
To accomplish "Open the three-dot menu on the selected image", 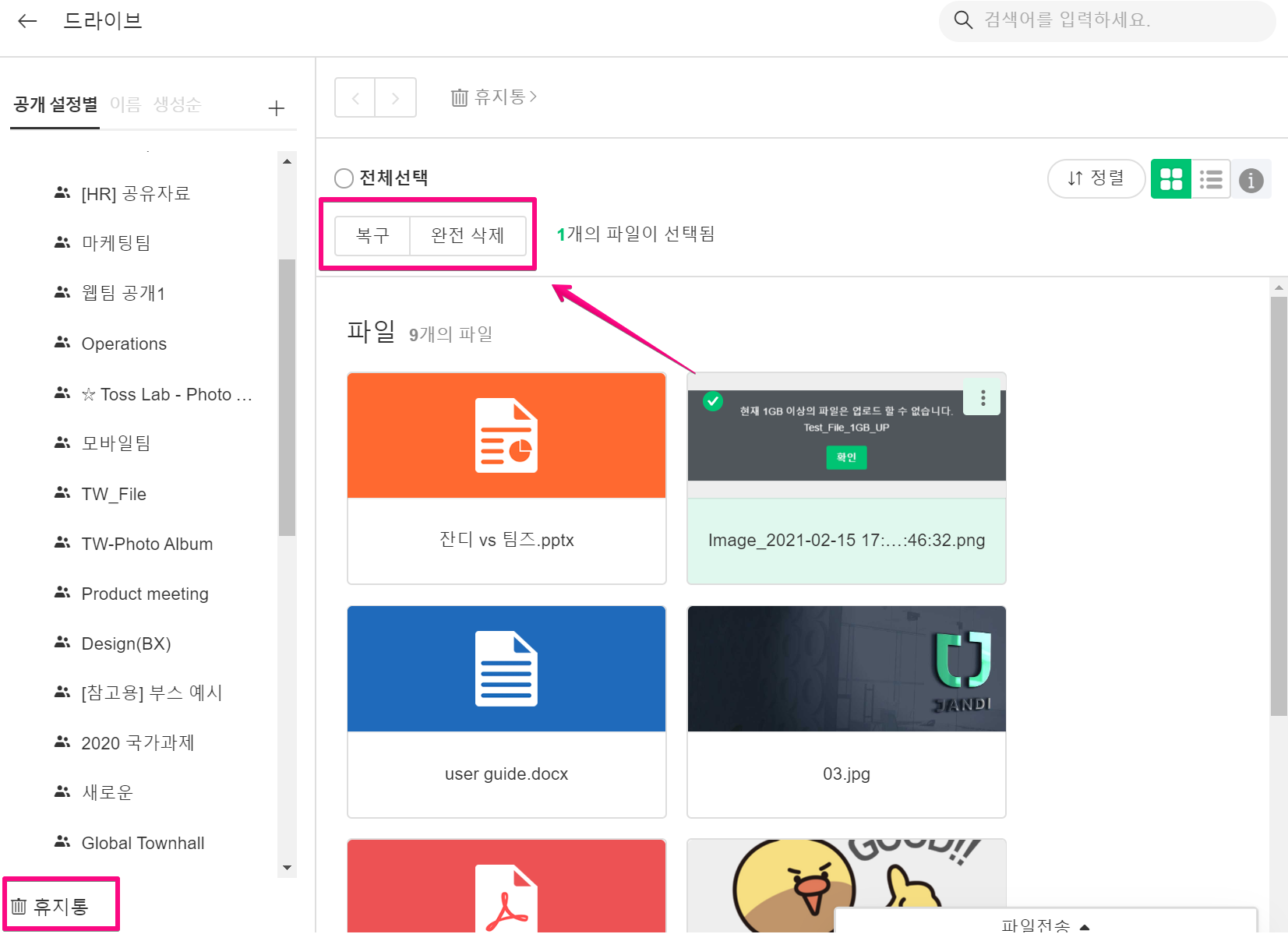I will 983,398.
